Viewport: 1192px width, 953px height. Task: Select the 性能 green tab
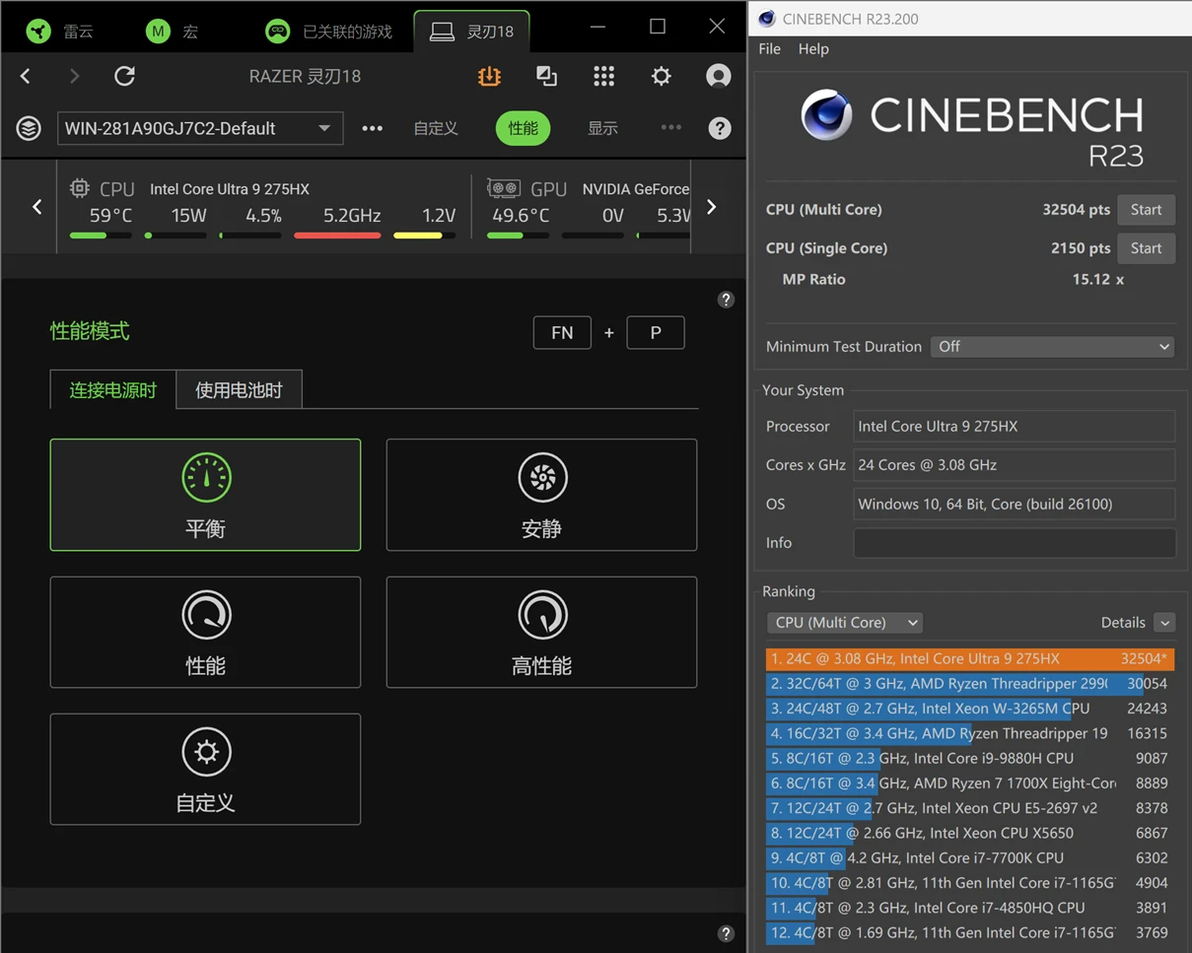pyautogui.click(x=523, y=128)
